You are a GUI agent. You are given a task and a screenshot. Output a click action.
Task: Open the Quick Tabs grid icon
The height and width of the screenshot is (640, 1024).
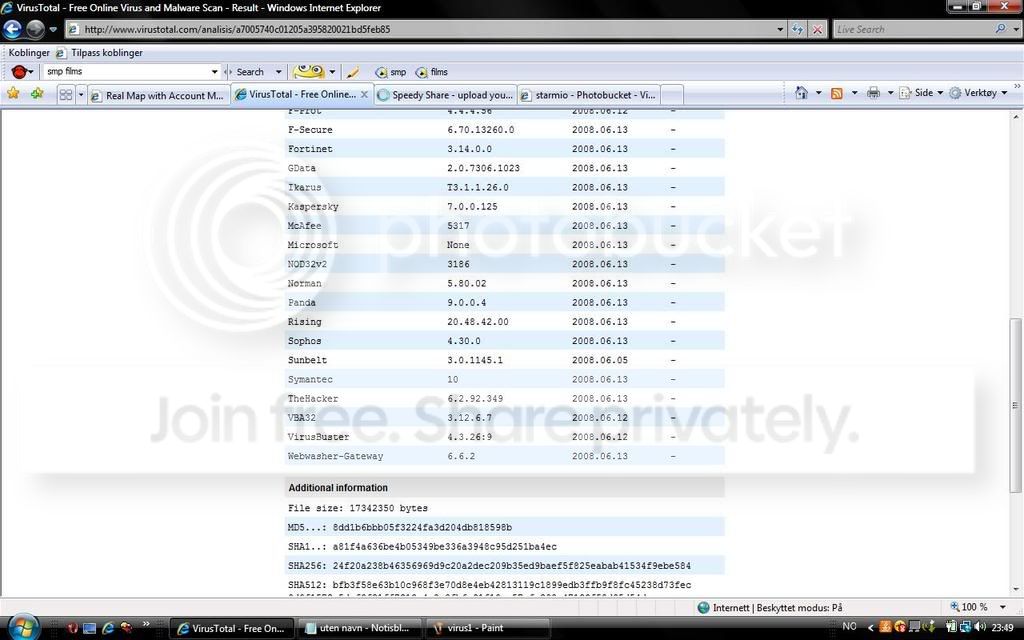[66, 95]
